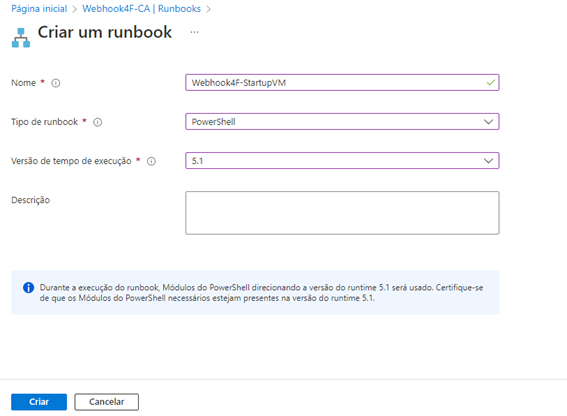Image resolution: width=567 pixels, height=416 pixels.
Task: Open the Tipo de runbook PowerShell dropdown
Action: point(342,122)
